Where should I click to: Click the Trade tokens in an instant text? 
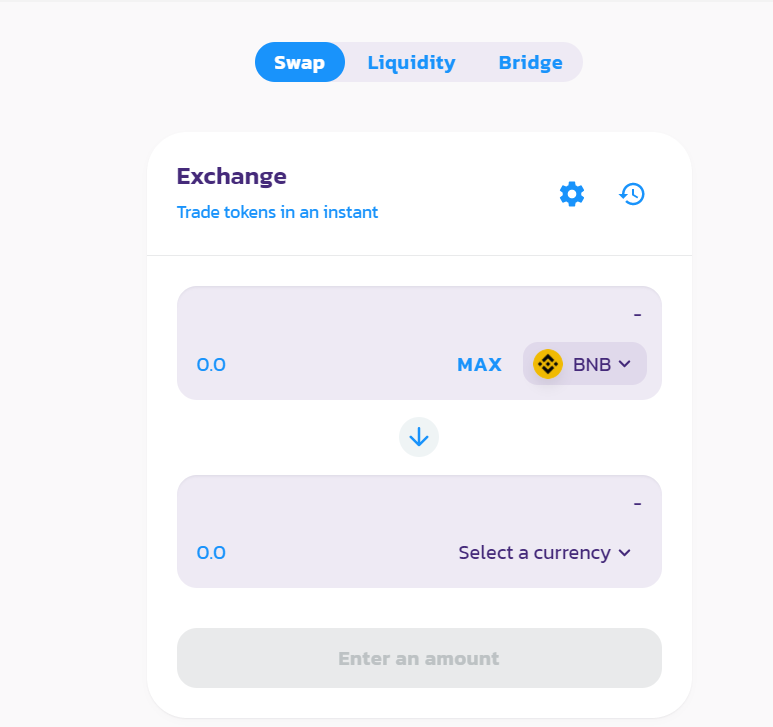click(x=277, y=212)
